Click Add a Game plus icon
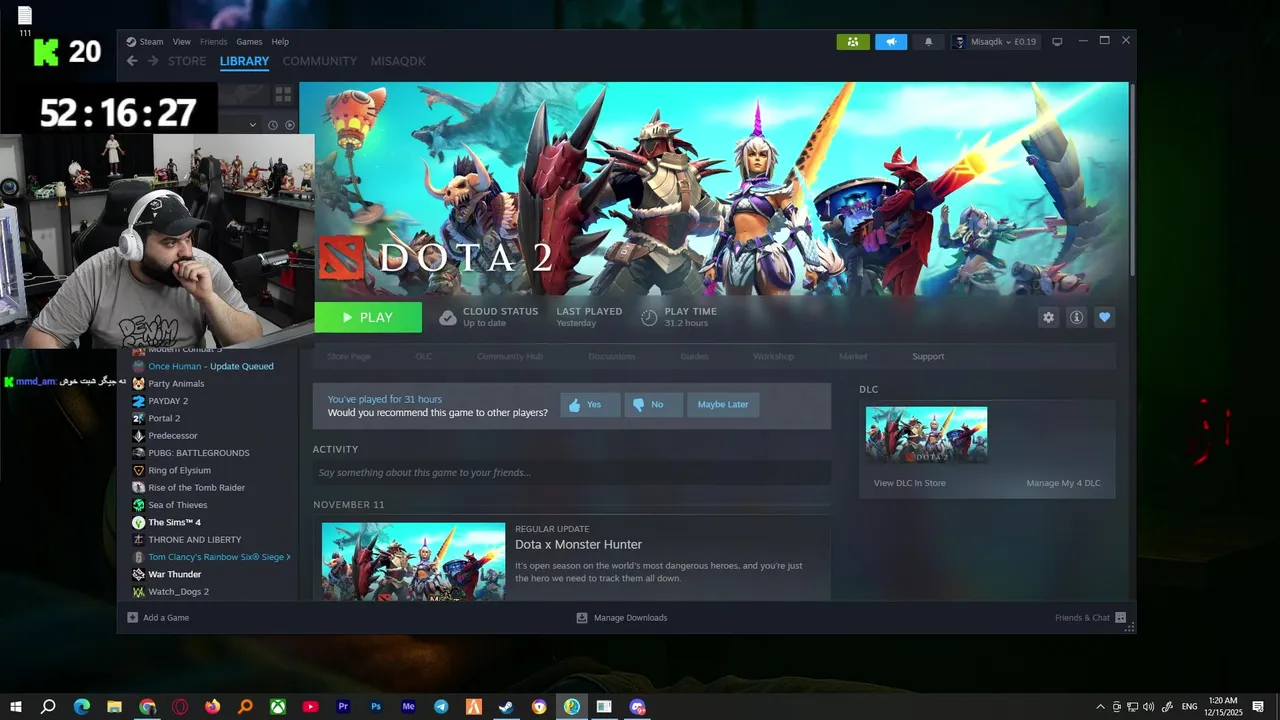The width and height of the screenshot is (1280, 720). [x=132, y=617]
